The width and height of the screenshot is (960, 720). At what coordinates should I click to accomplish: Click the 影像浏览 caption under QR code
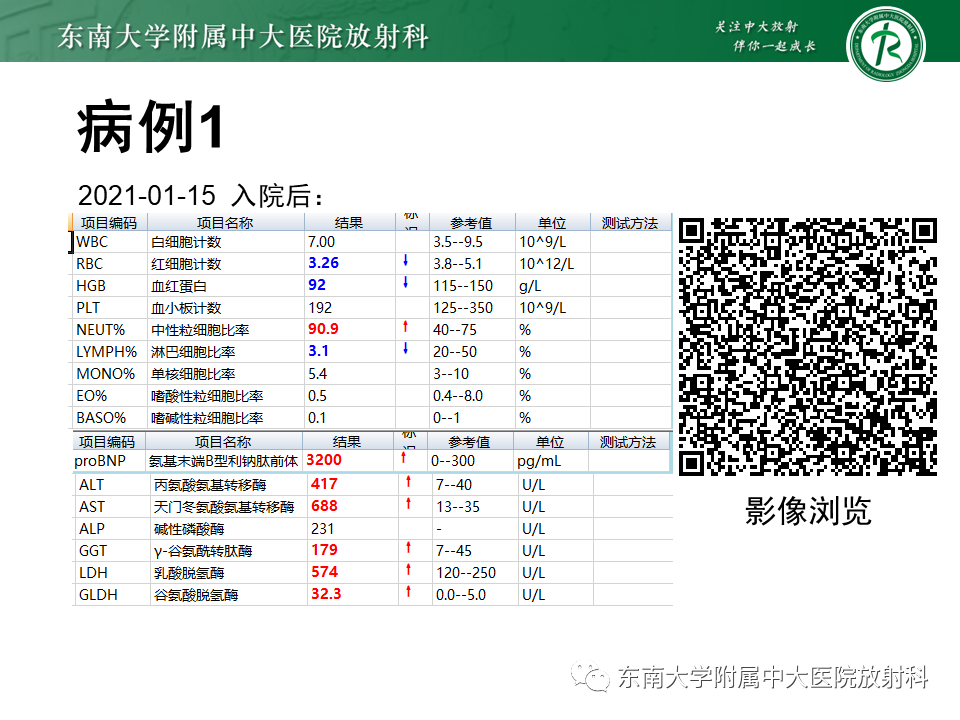point(808,511)
